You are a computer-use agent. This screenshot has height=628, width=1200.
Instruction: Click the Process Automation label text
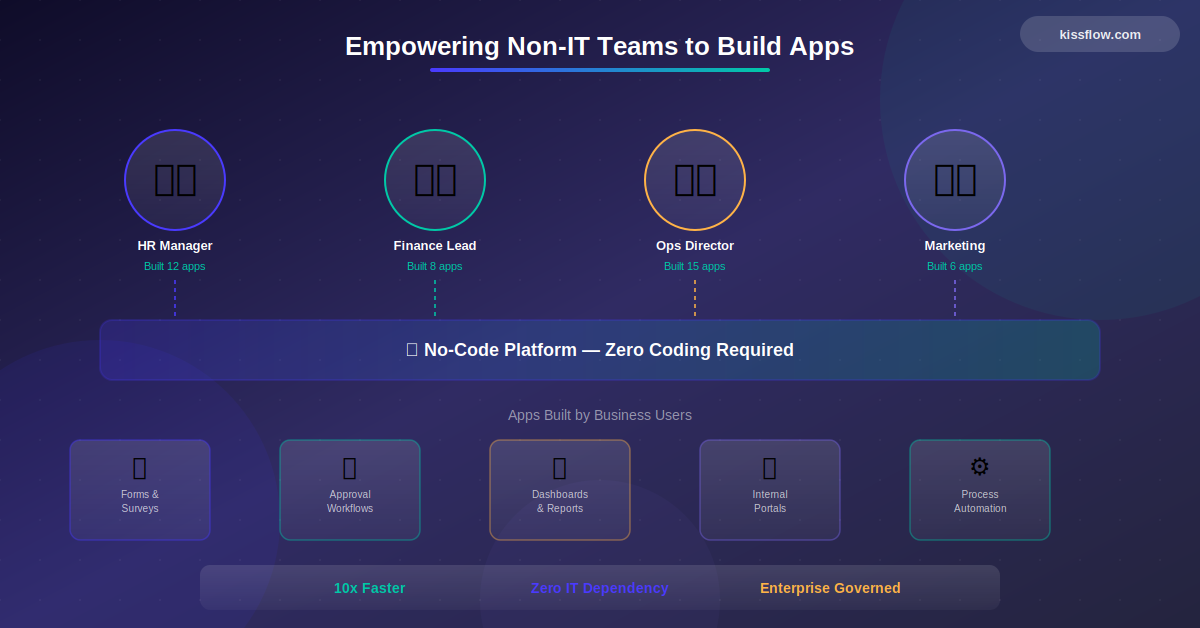pyautogui.click(x=980, y=501)
